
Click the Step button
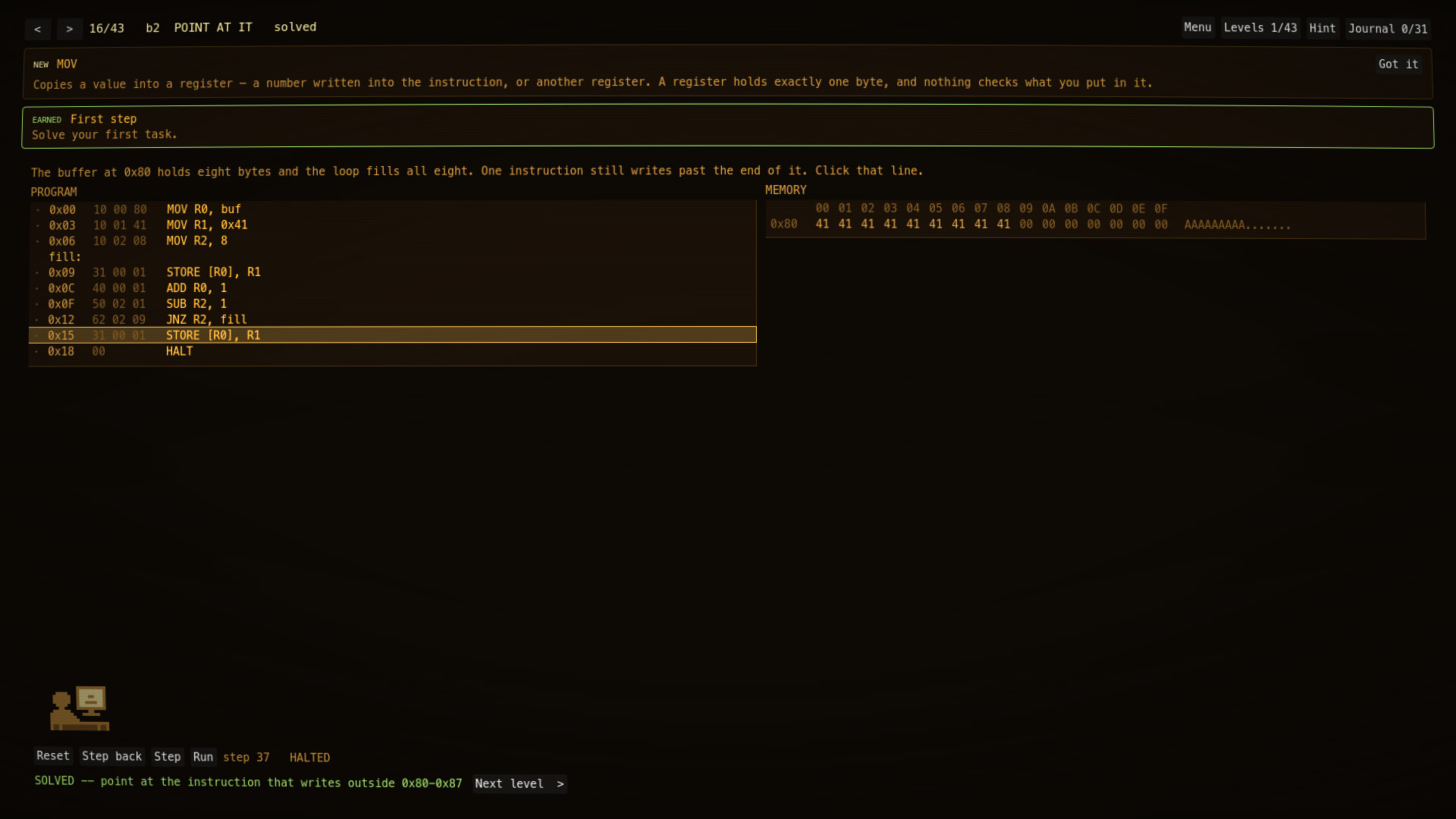(x=167, y=756)
